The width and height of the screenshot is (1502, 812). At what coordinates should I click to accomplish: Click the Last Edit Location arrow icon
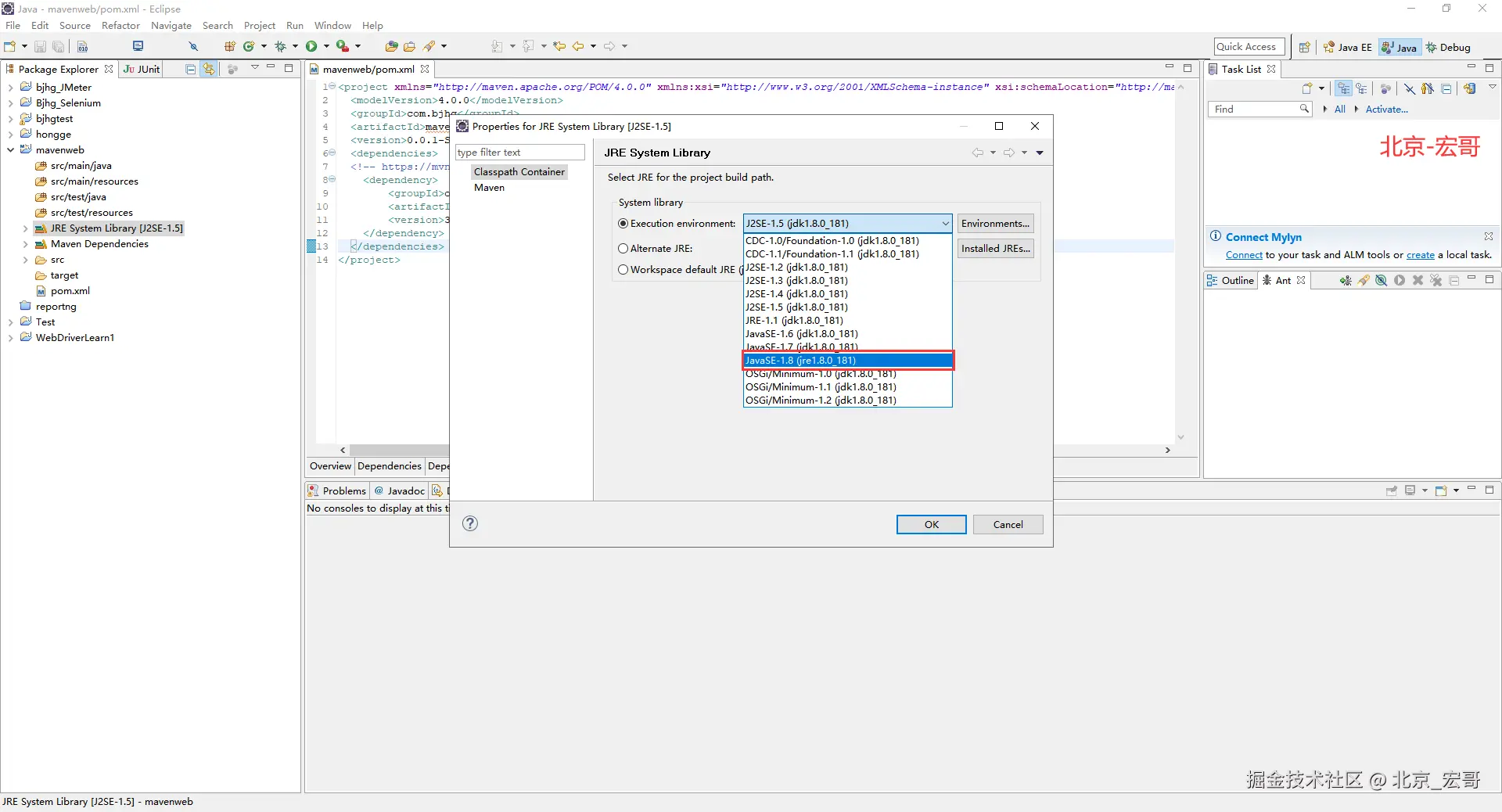pyautogui.click(x=559, y=47)
